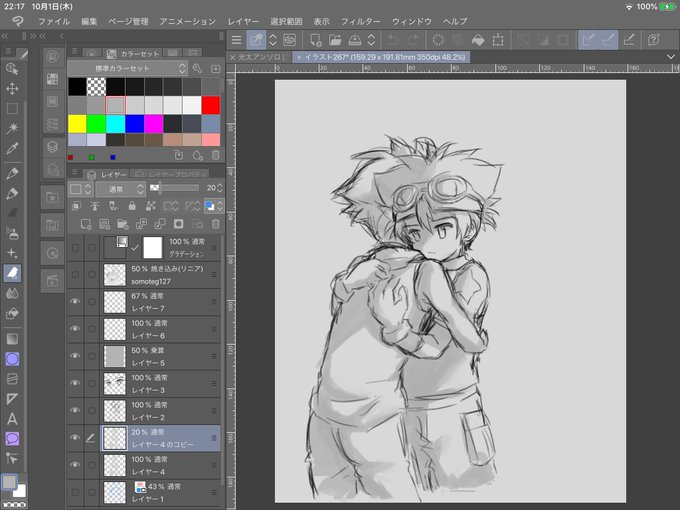Open the blending mode 通常 dropdown
680x510 pixels.
tap(120, 189)
